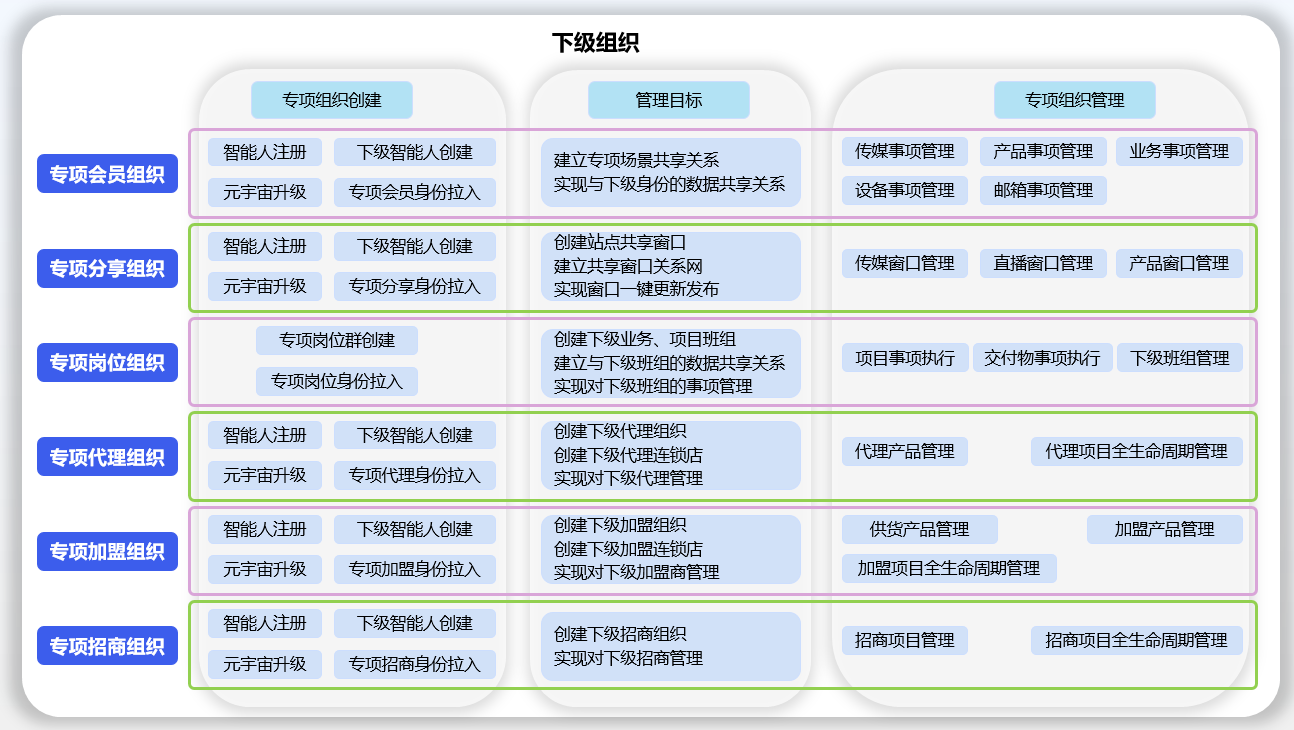
Task: Open 直播窗口管理
Action: [1043, 263]
